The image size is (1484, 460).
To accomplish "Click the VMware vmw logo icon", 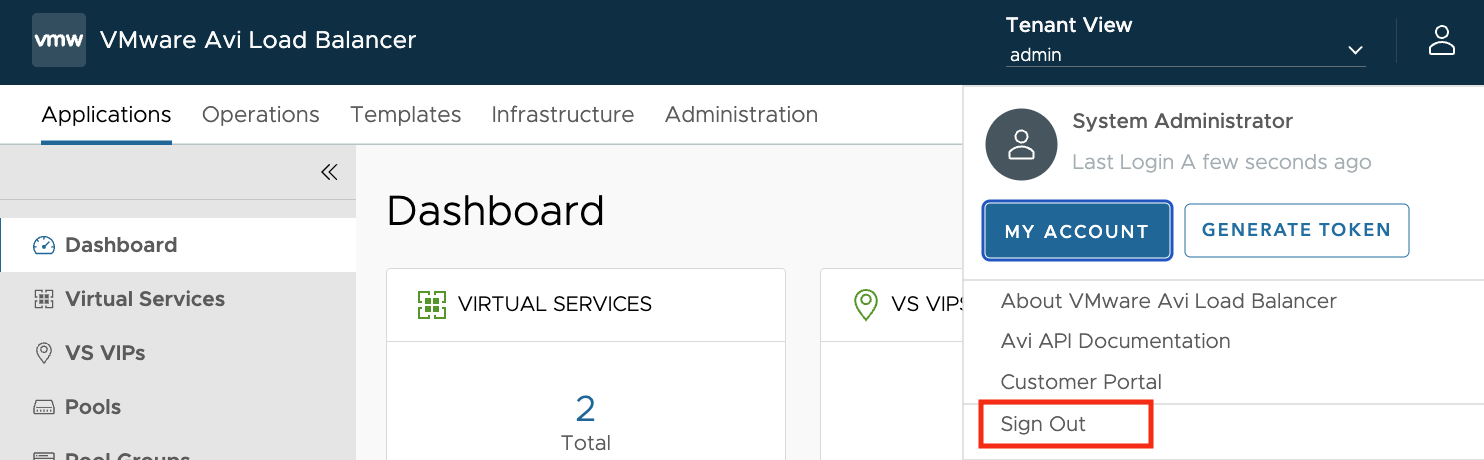I will pyautogui.click(x=59, y=41).
